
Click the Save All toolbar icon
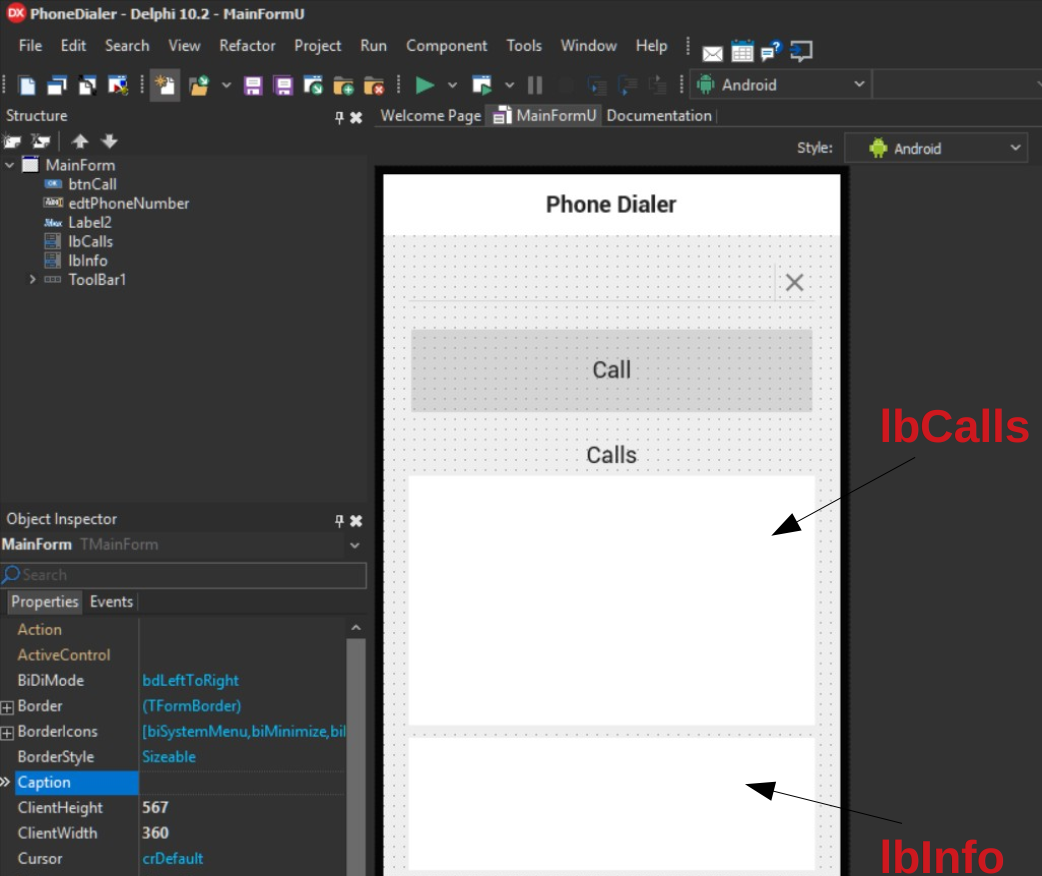tap(284, 85)
